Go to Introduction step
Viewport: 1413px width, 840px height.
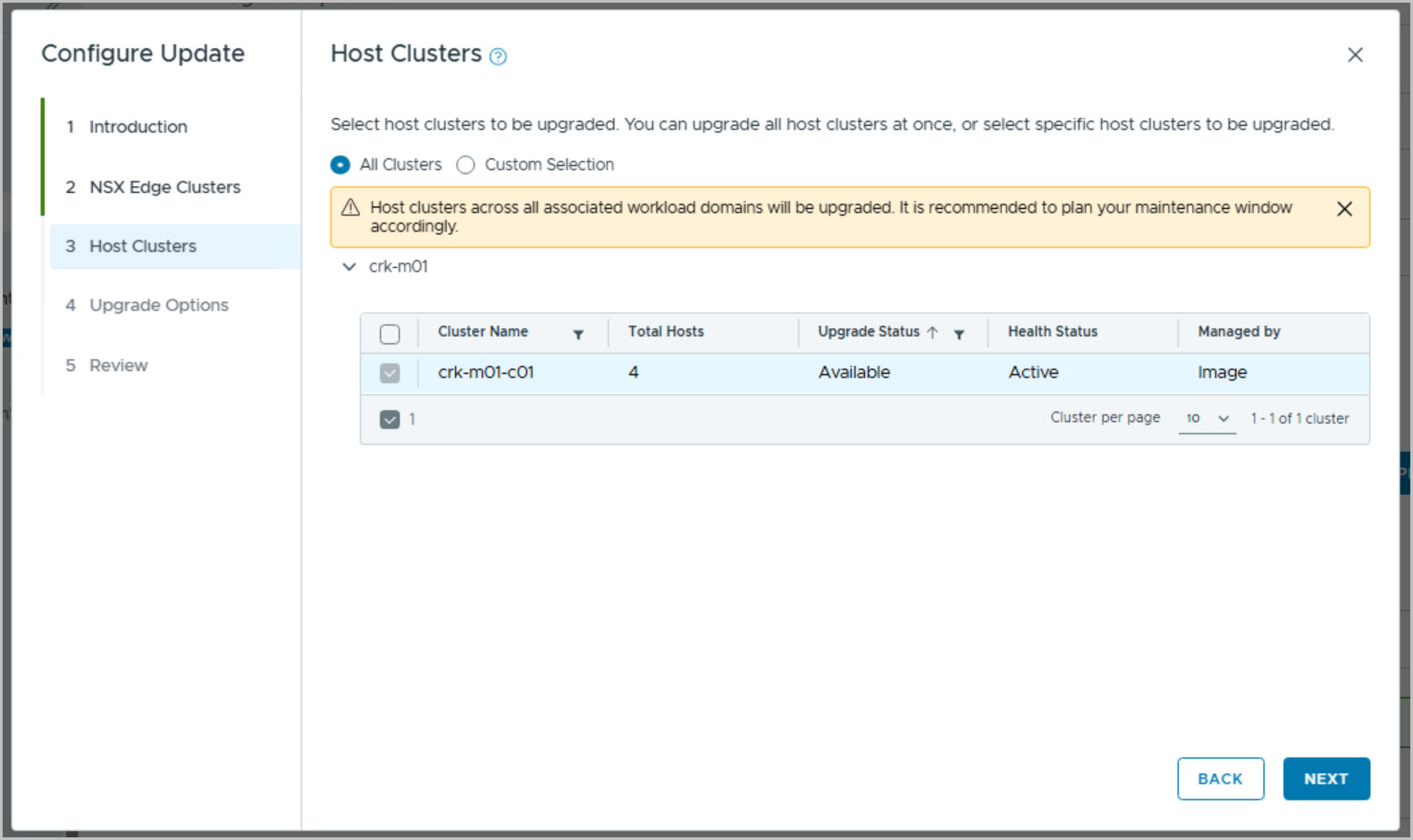pos(138,127)
